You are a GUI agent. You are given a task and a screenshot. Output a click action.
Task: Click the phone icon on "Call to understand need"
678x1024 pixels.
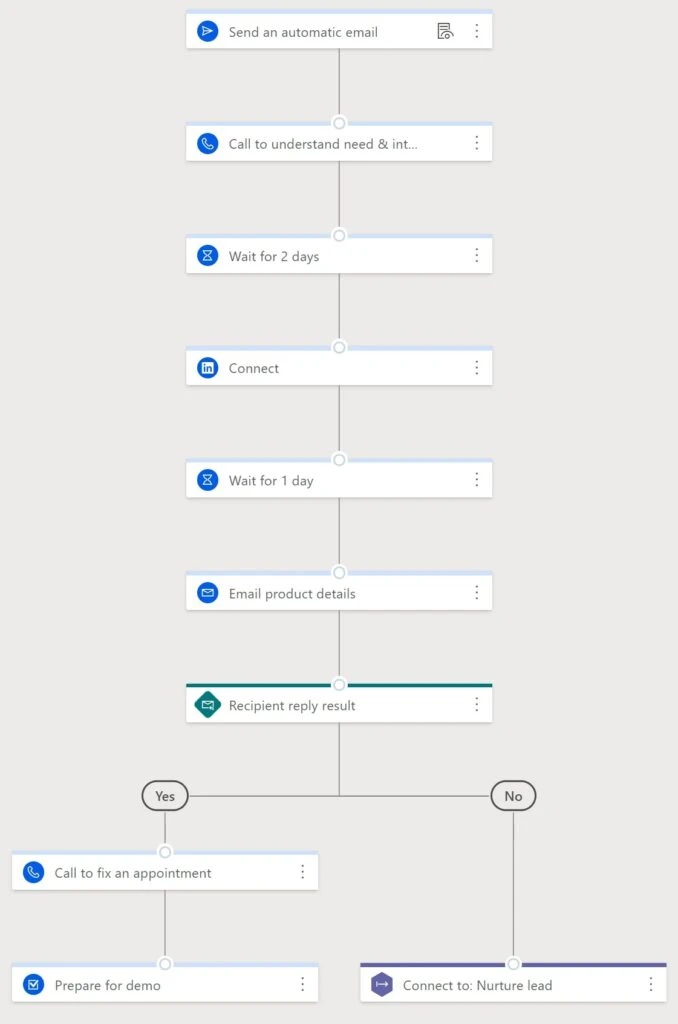(x=208, y=143)
